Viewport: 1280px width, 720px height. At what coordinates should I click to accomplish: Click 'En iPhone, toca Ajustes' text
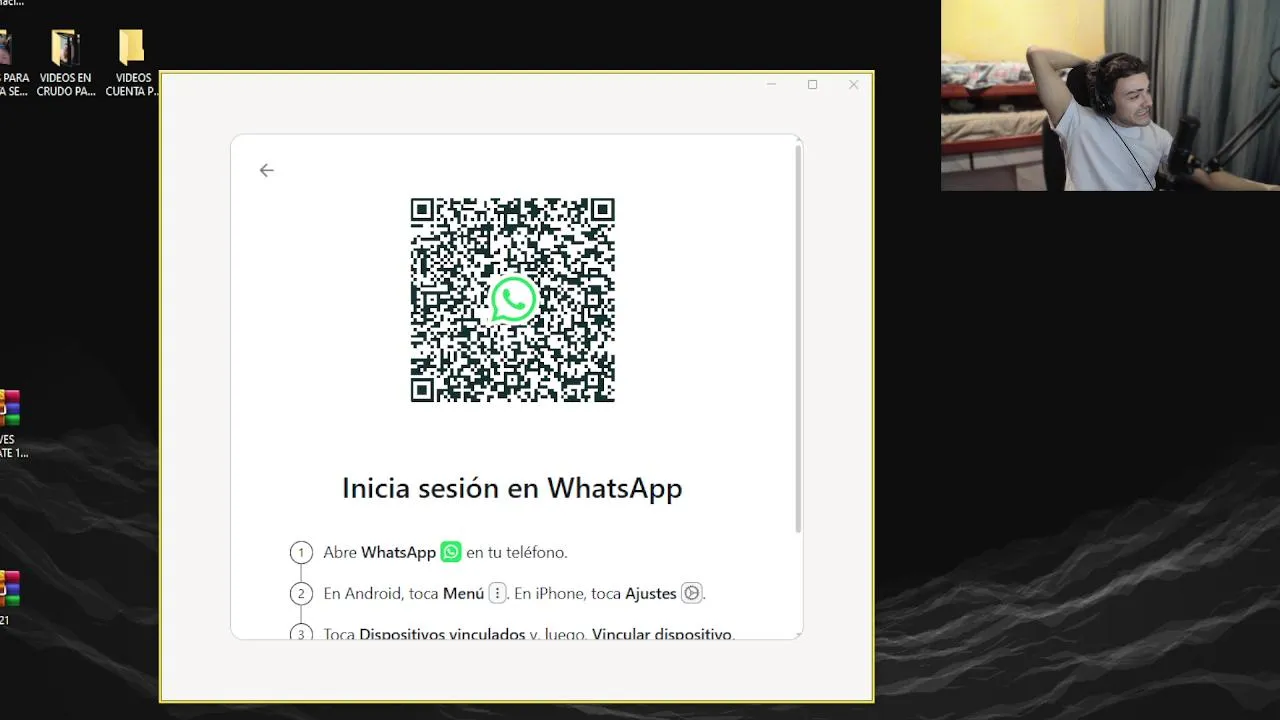click(x=595, y=593)
